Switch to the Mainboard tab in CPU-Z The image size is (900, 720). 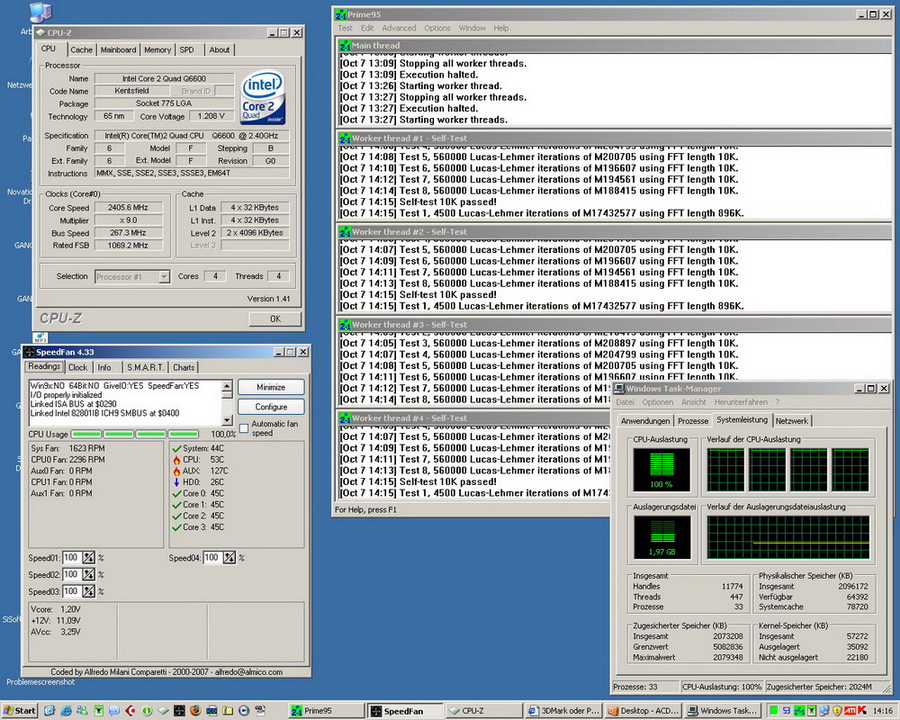118,49
